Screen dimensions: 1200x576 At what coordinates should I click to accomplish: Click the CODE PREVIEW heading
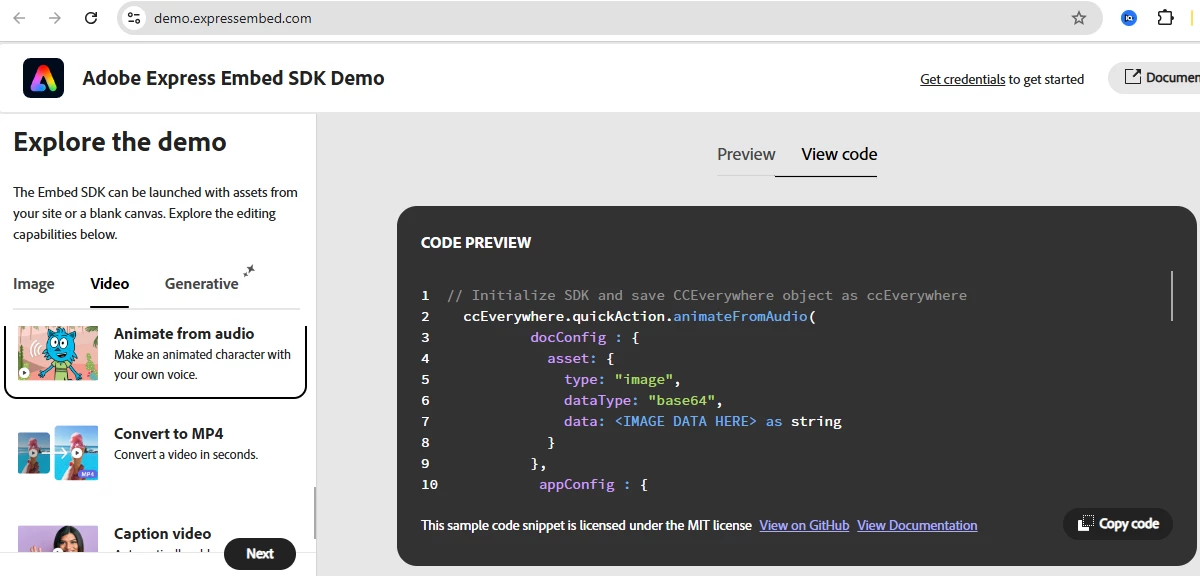coord(476,243)
